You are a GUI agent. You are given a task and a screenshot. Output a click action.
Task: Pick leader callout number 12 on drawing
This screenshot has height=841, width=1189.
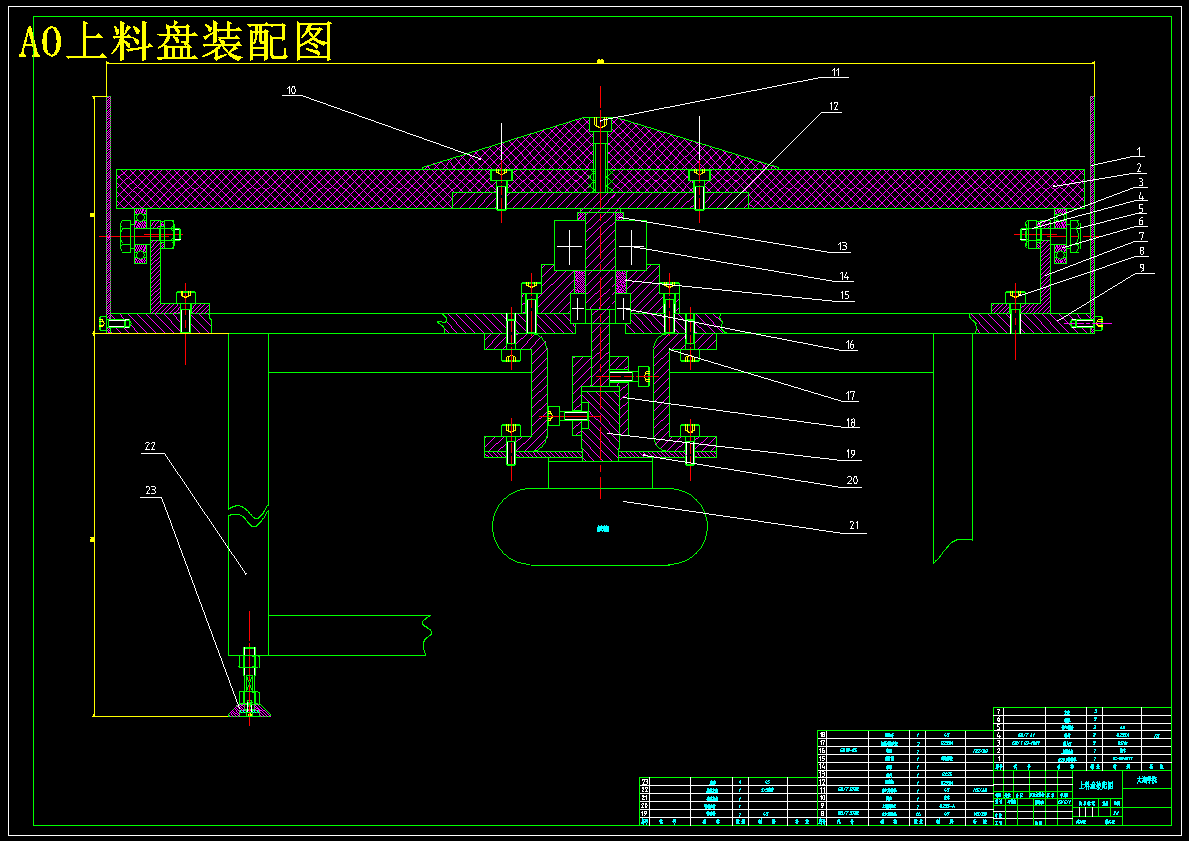pos(834,107)
